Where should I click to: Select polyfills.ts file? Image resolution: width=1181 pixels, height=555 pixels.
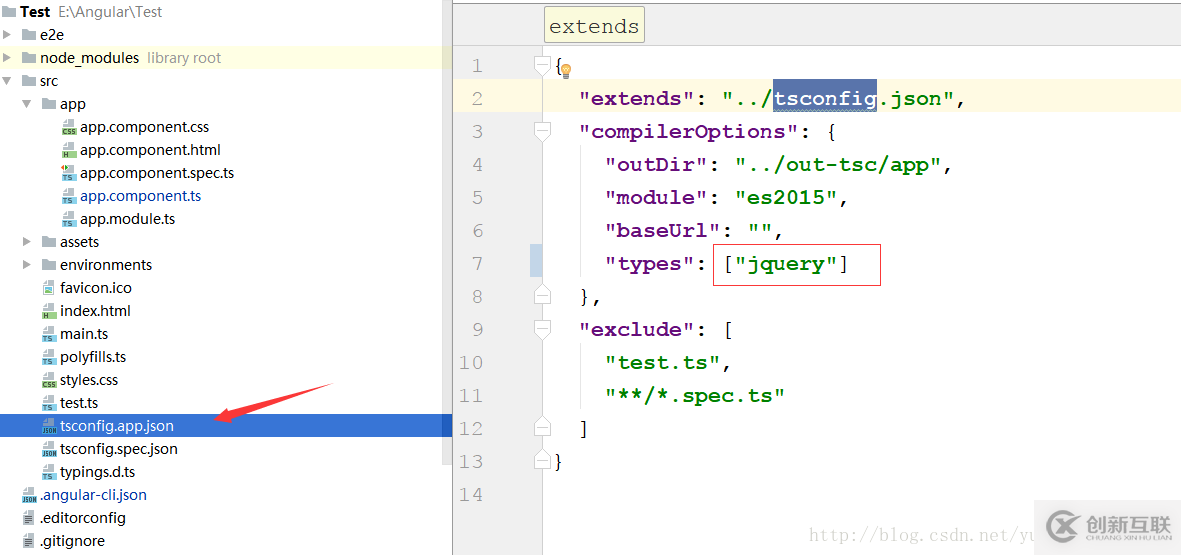coord(93,357)
